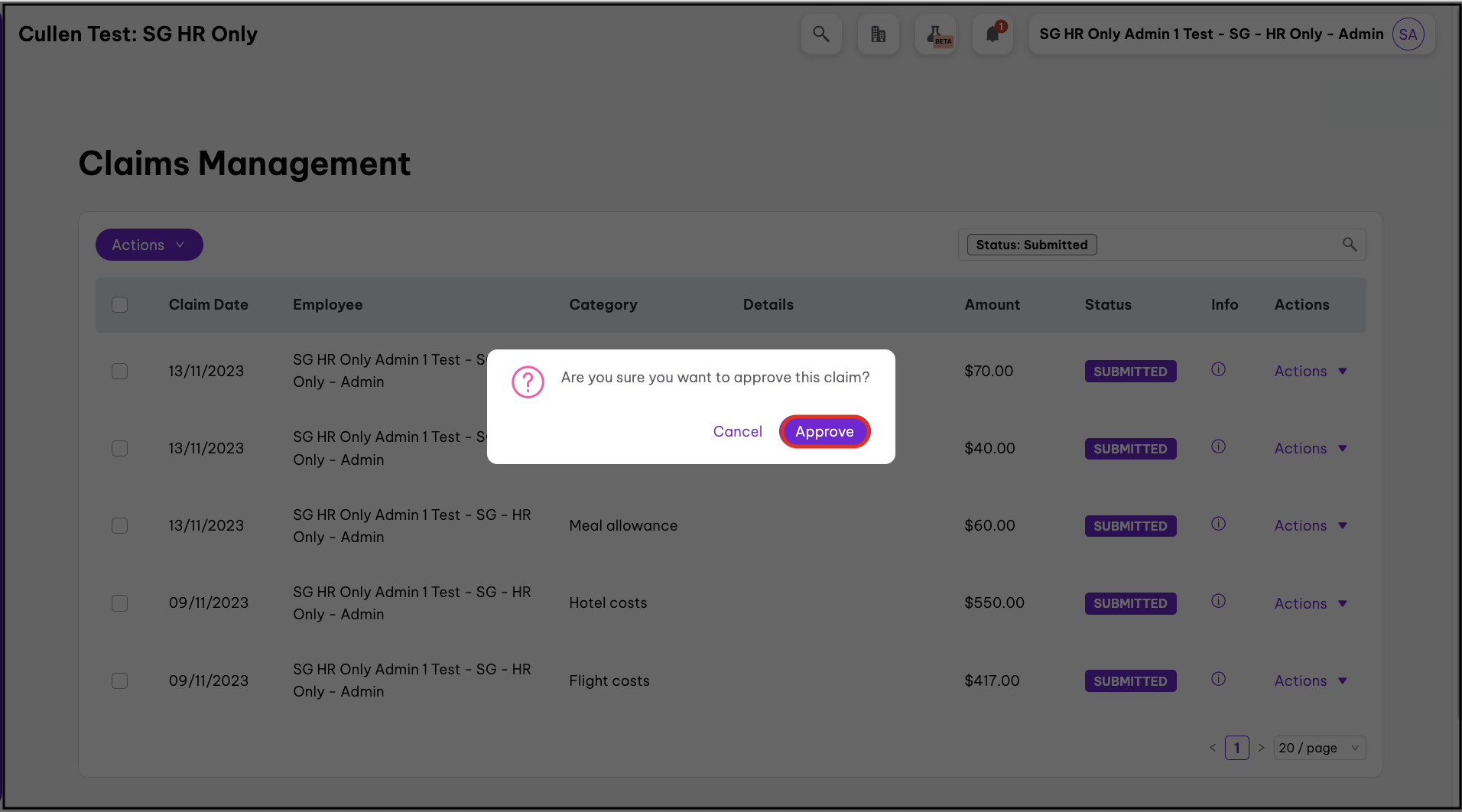The height and width of the screenshot is (812, 1462).
Task: Click the search magnifier icon in header
Action: 820,34
